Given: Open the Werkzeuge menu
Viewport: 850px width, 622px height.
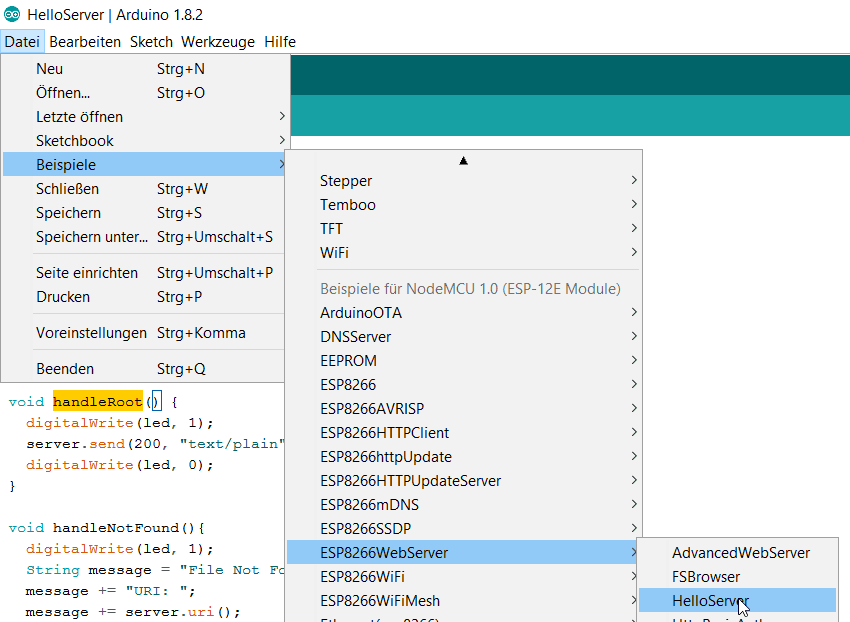Looking at the screenshot, I should click(218, 42).
